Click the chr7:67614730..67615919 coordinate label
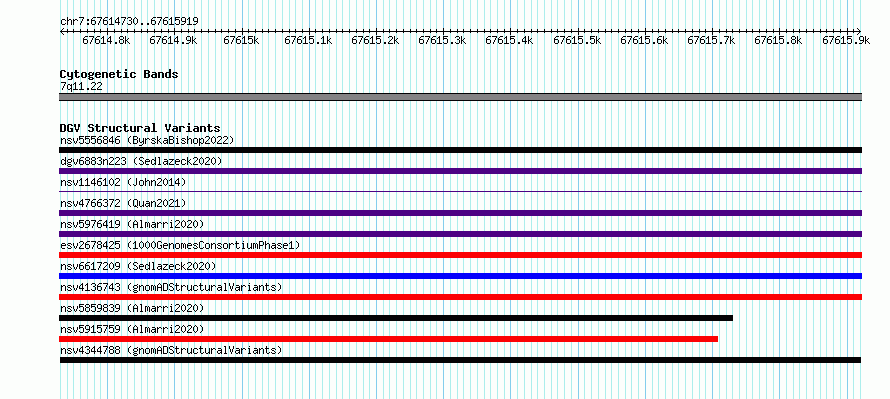890x399 pixels. pyautogui.click(x=129, y=21)
